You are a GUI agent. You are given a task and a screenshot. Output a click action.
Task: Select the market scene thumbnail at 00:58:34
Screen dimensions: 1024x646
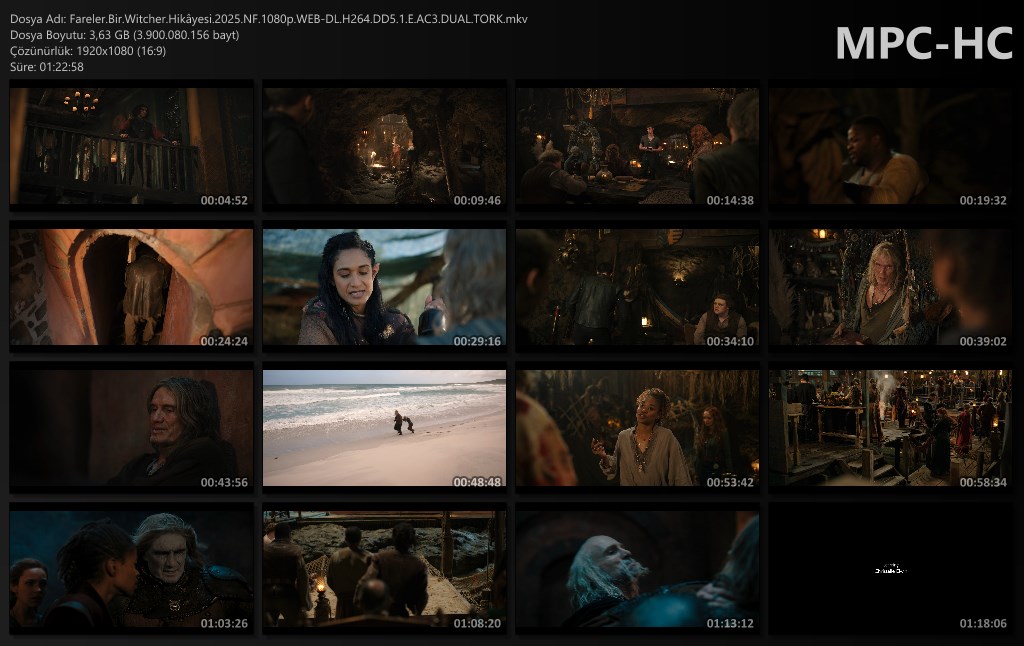coord(890,428)
